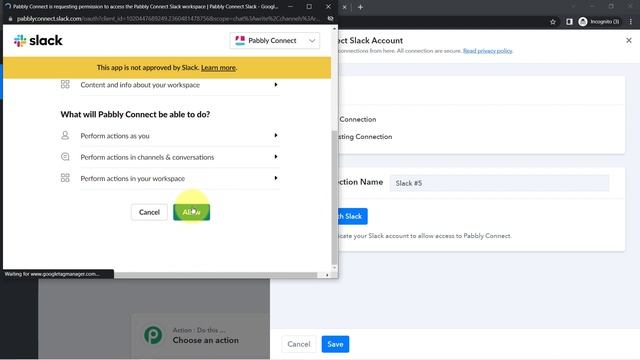640x360 pixels.
Task: Click the Choose an action step card
Action: click(200, 336)
